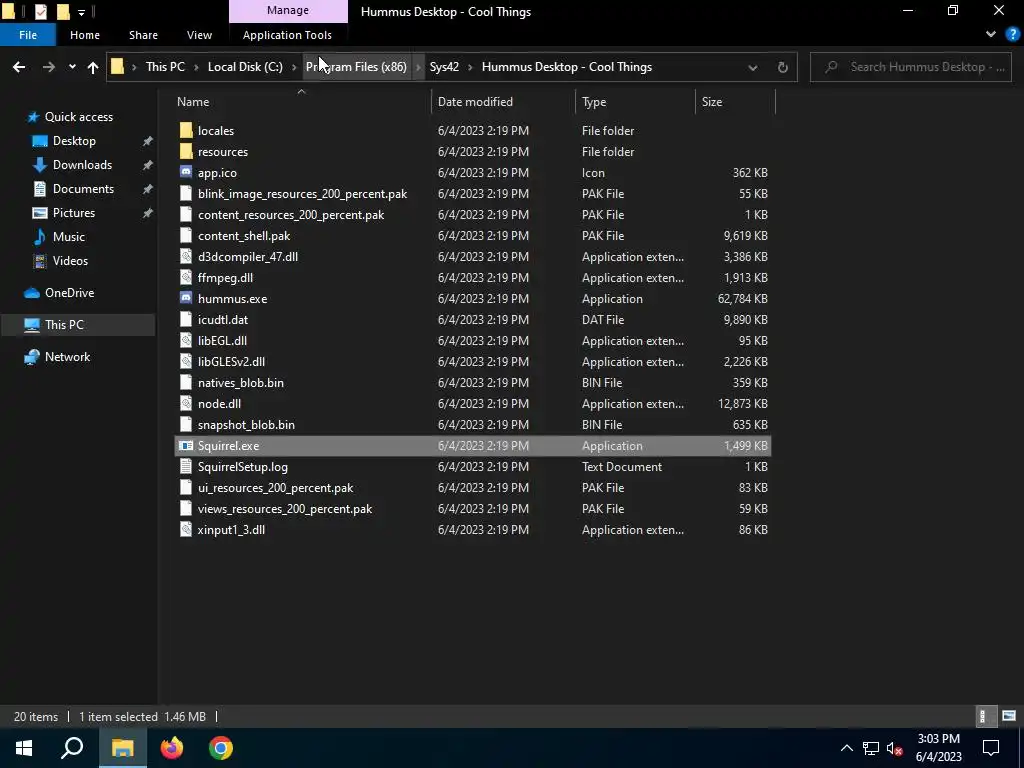Image resolution: width=1024 pixels, height=768 pixels.
Task: Select the locales folder icon
Action: (x=186, y=131)
